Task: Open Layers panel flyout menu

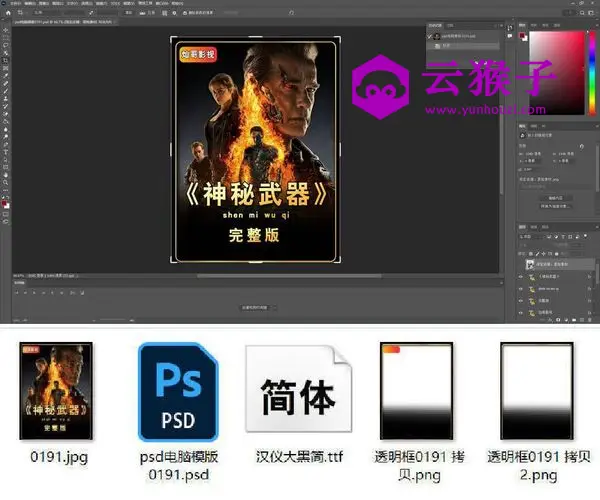Action: (596, 227)
